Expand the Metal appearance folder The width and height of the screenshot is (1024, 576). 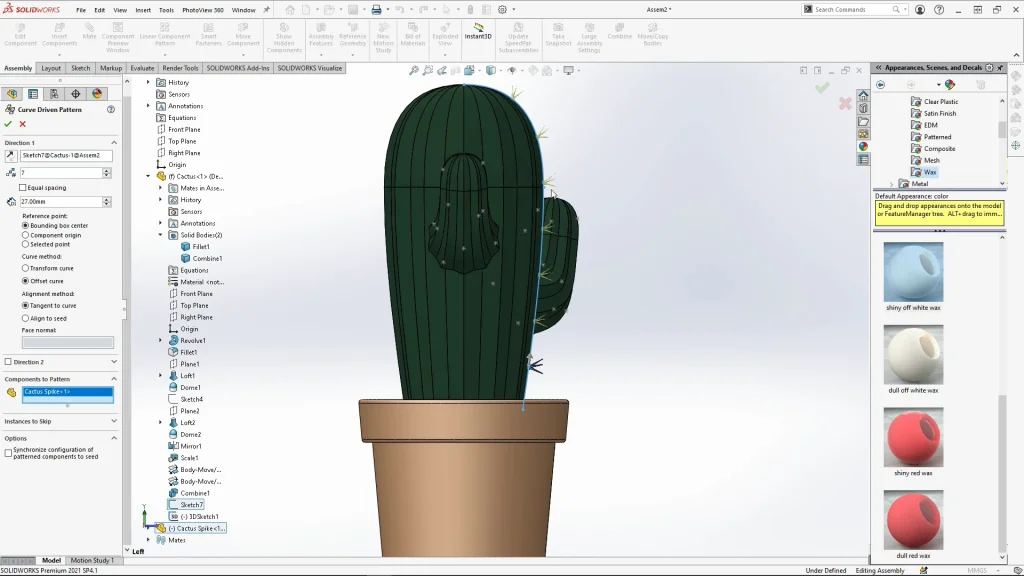pyautogui.click(x=892, y=184)
